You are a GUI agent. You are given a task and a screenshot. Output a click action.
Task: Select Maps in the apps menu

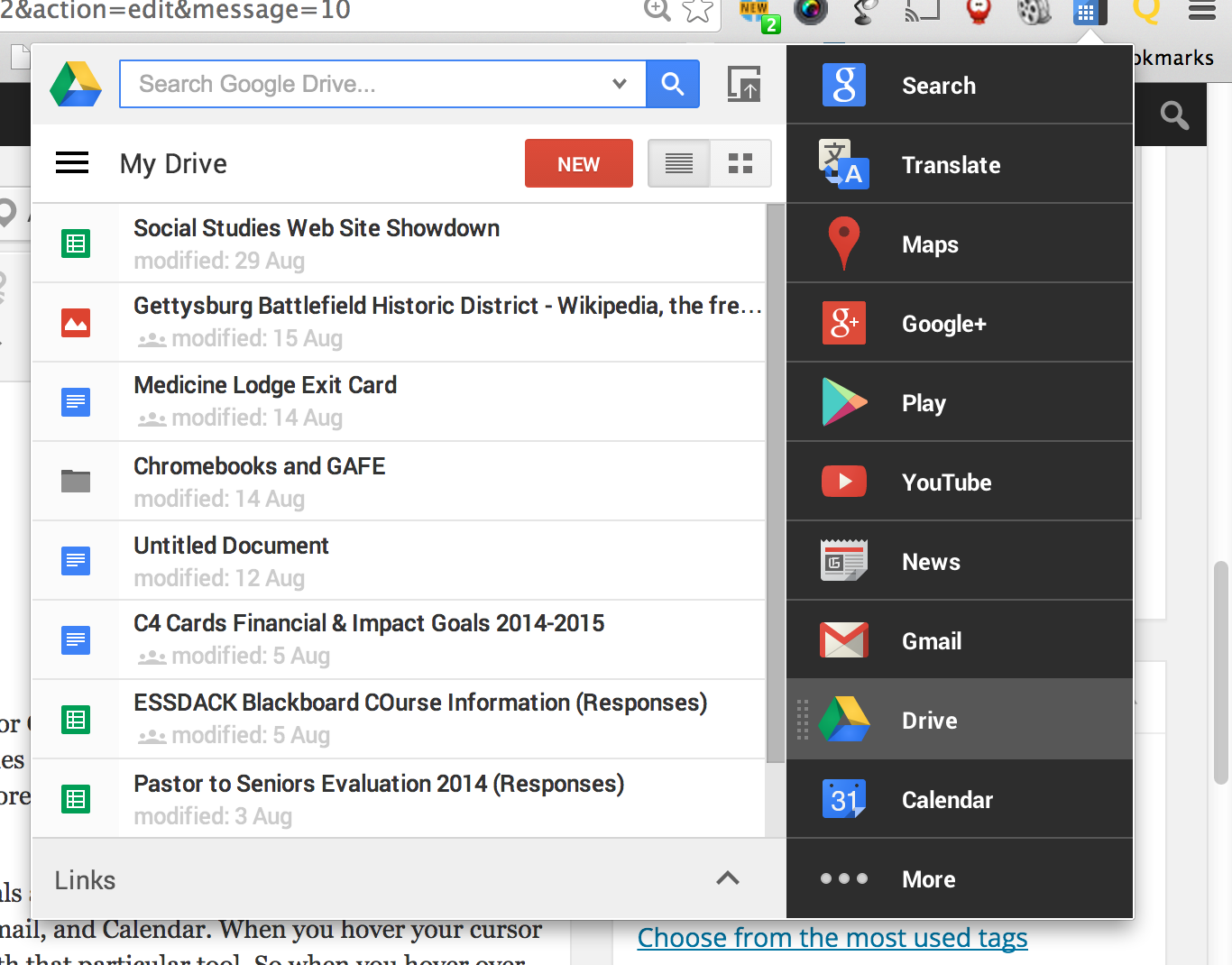point(960,244)
